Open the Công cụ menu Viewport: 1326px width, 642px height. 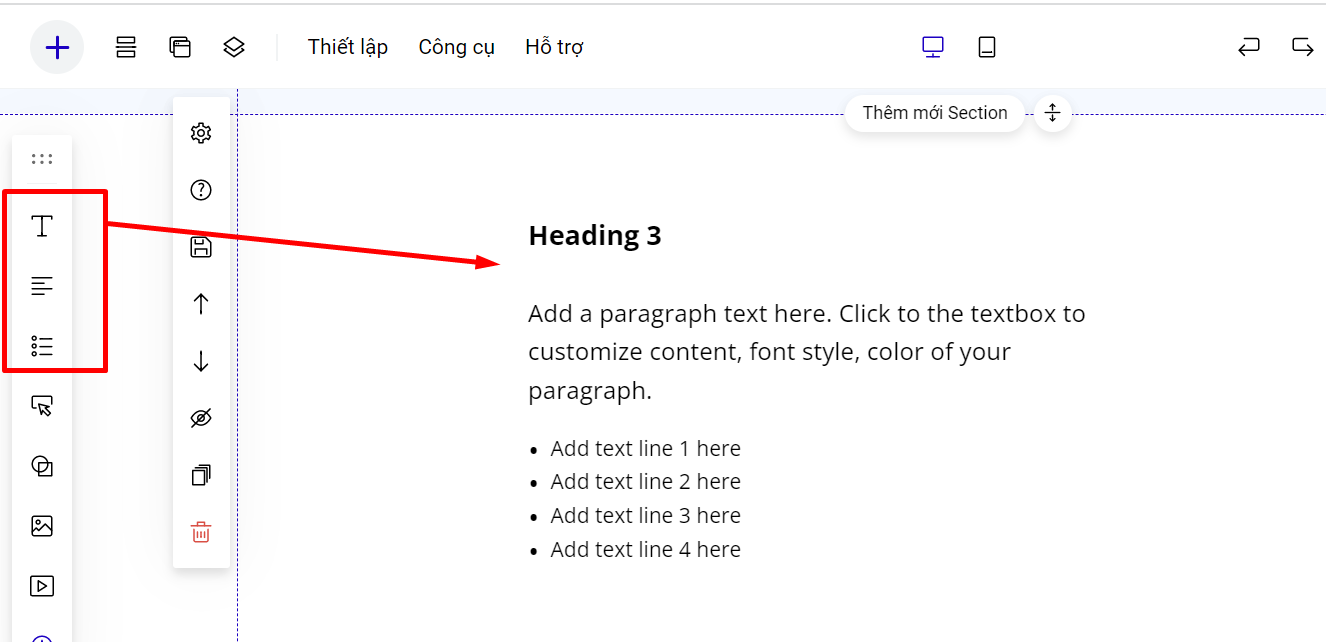[x=456, y=47]
